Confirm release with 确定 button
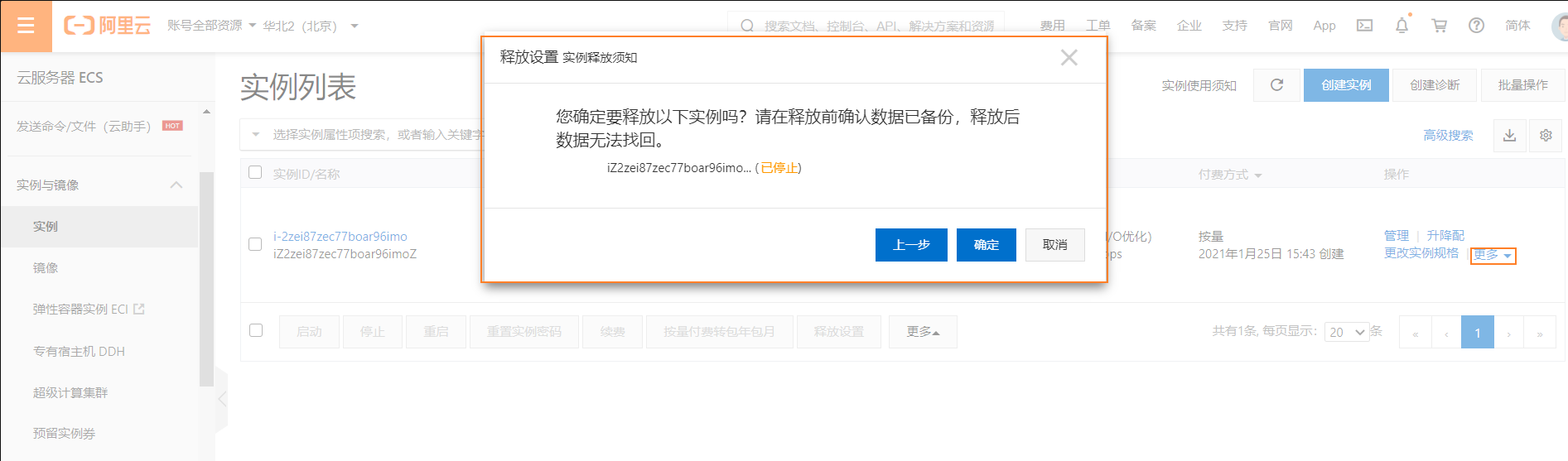1568x461 pixels. point(986,245)
